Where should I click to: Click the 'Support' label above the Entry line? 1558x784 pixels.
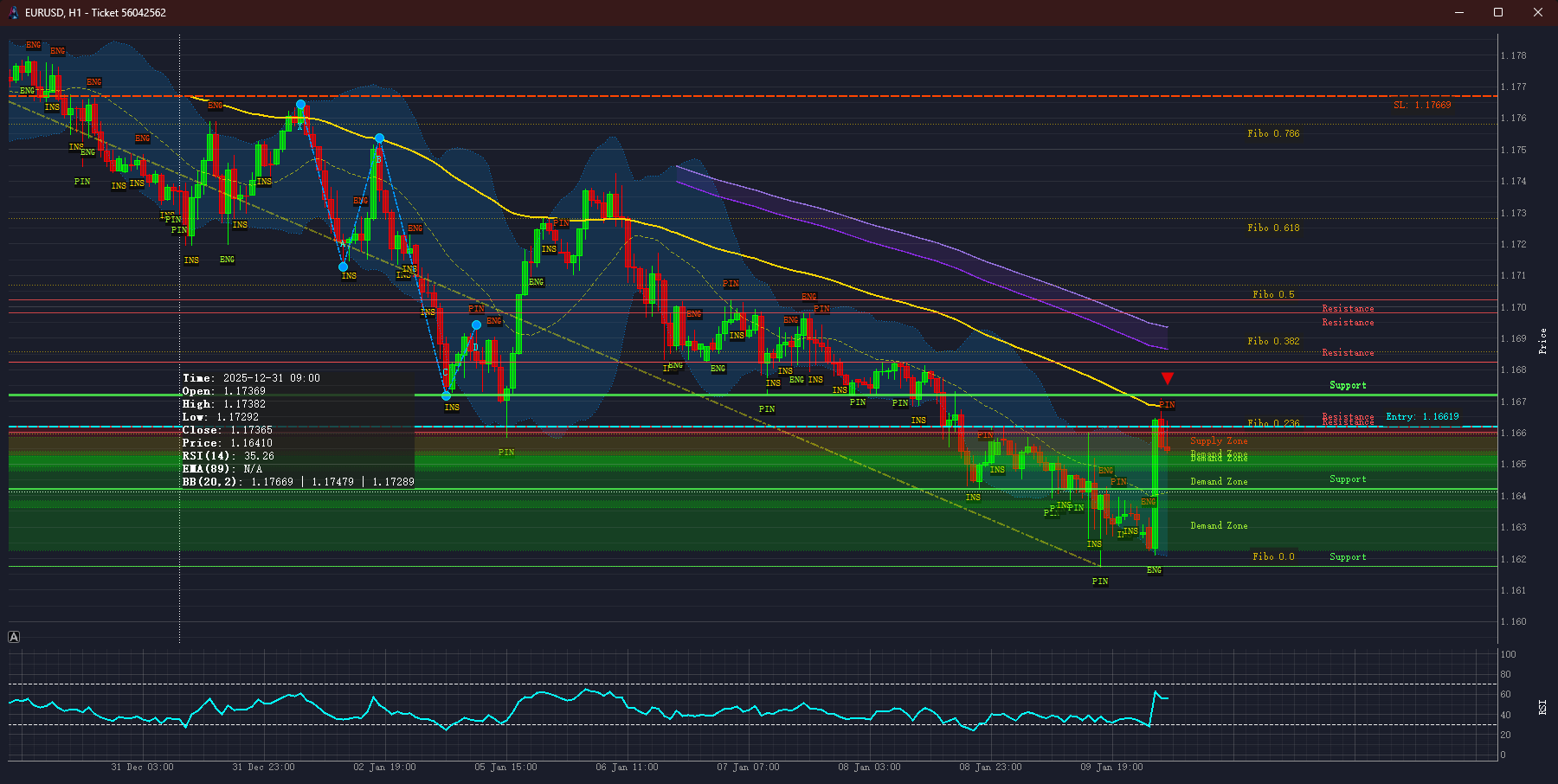click(x=1348, y=385)
